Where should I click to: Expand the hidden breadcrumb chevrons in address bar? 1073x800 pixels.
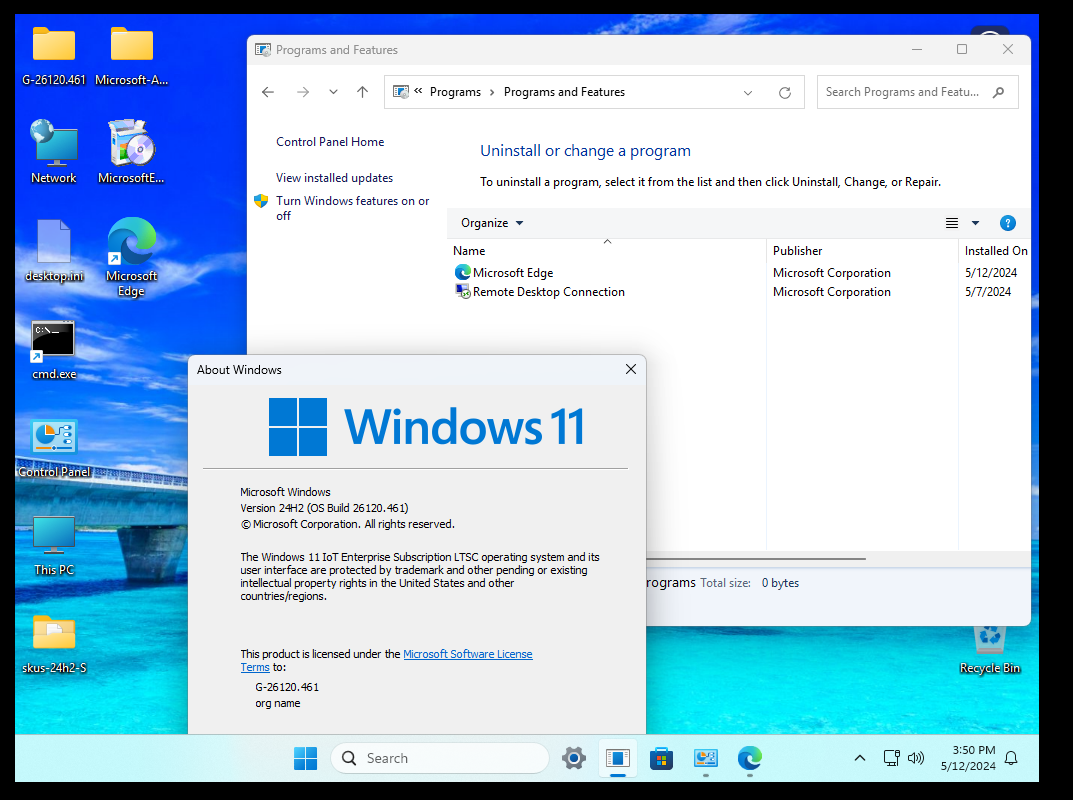coord(418,90)
